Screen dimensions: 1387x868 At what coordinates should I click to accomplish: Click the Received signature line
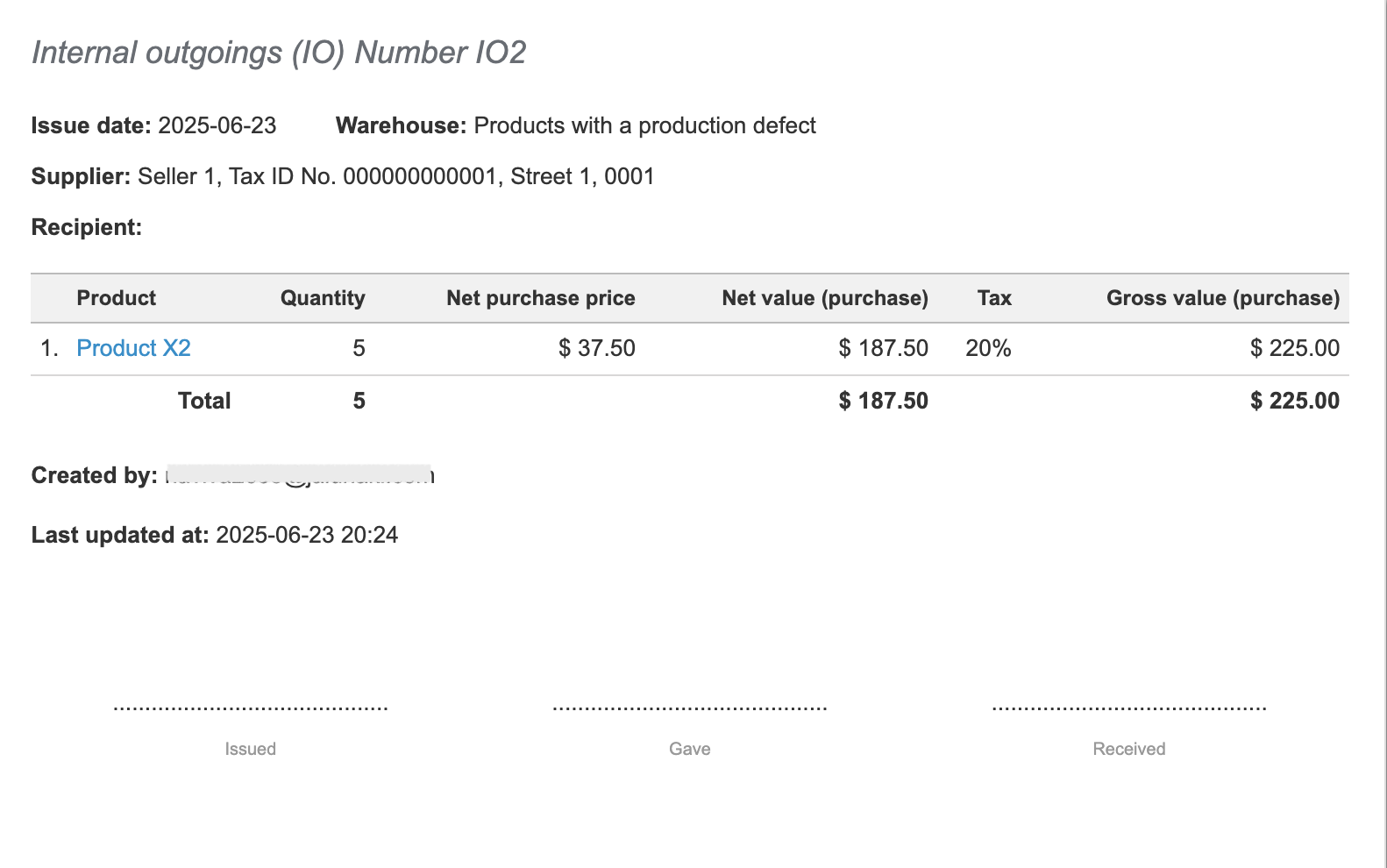(1128, 708)
